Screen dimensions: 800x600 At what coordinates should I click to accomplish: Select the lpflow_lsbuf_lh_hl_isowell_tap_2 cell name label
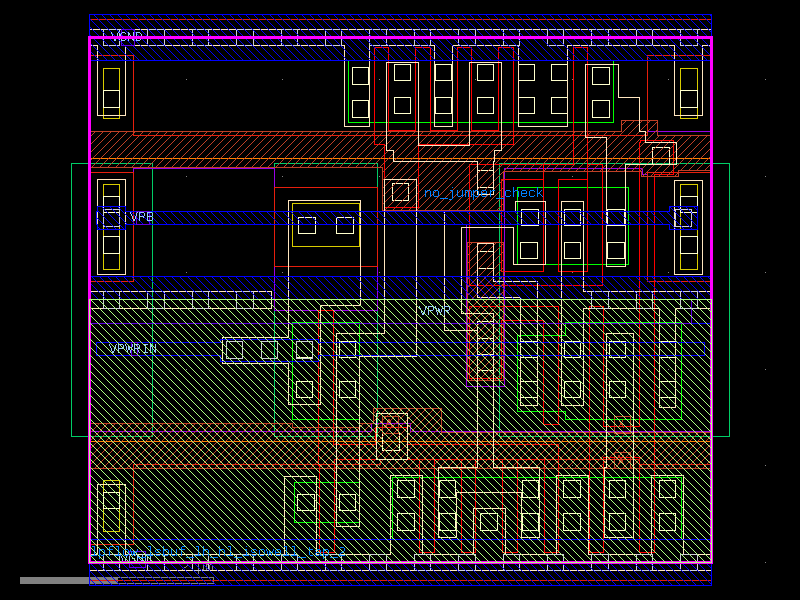pyautogui.click(x=218, y=551)
